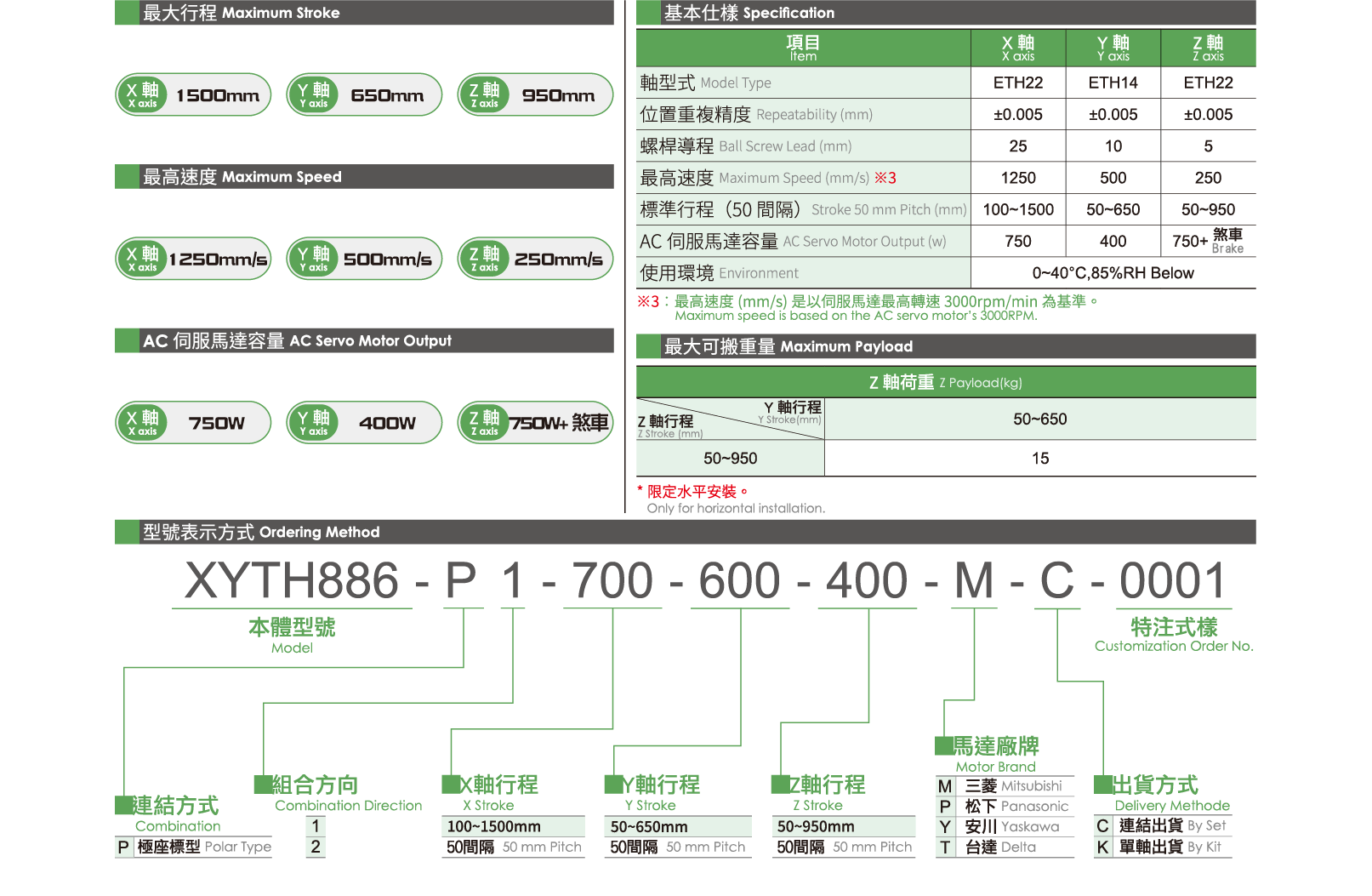Screen dimensions: 1372x896
Task: Click the X axis column header in Specification table
Action: click(x=1018, y=48)
